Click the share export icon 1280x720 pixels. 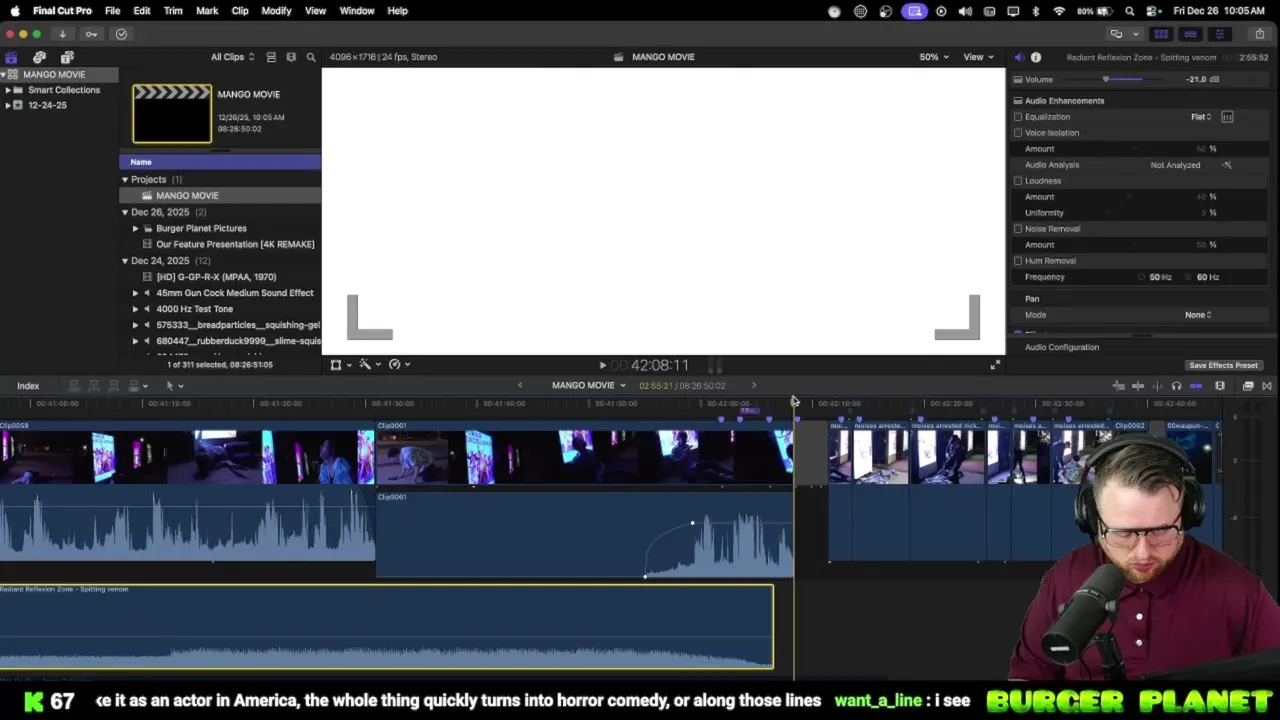(x=1259, y=34)
